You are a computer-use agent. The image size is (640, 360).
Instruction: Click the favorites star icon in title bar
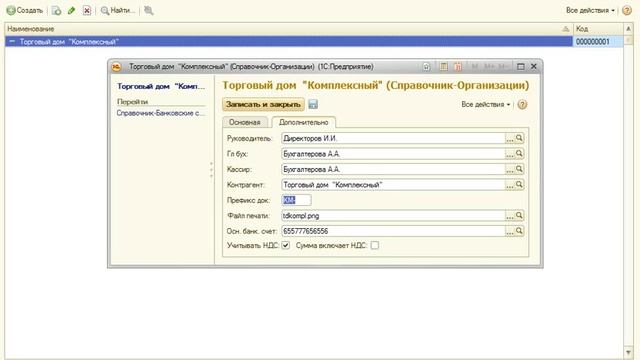pyautogui.click(x=426, y=67)
